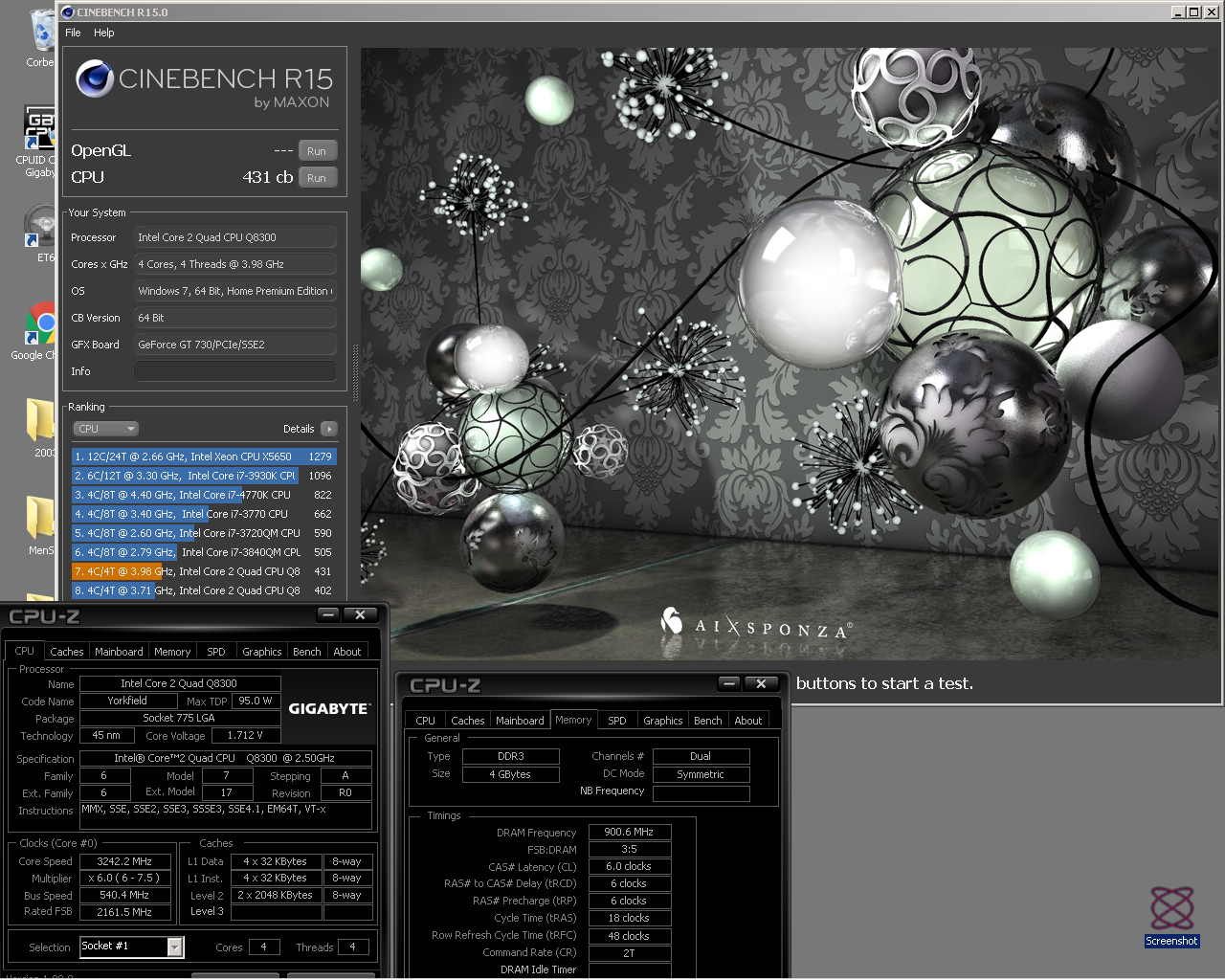Screen dimensions: 1225x980
Task: Select highlighted ranking row at 3.98 GHz
Action: coord(204,571)
